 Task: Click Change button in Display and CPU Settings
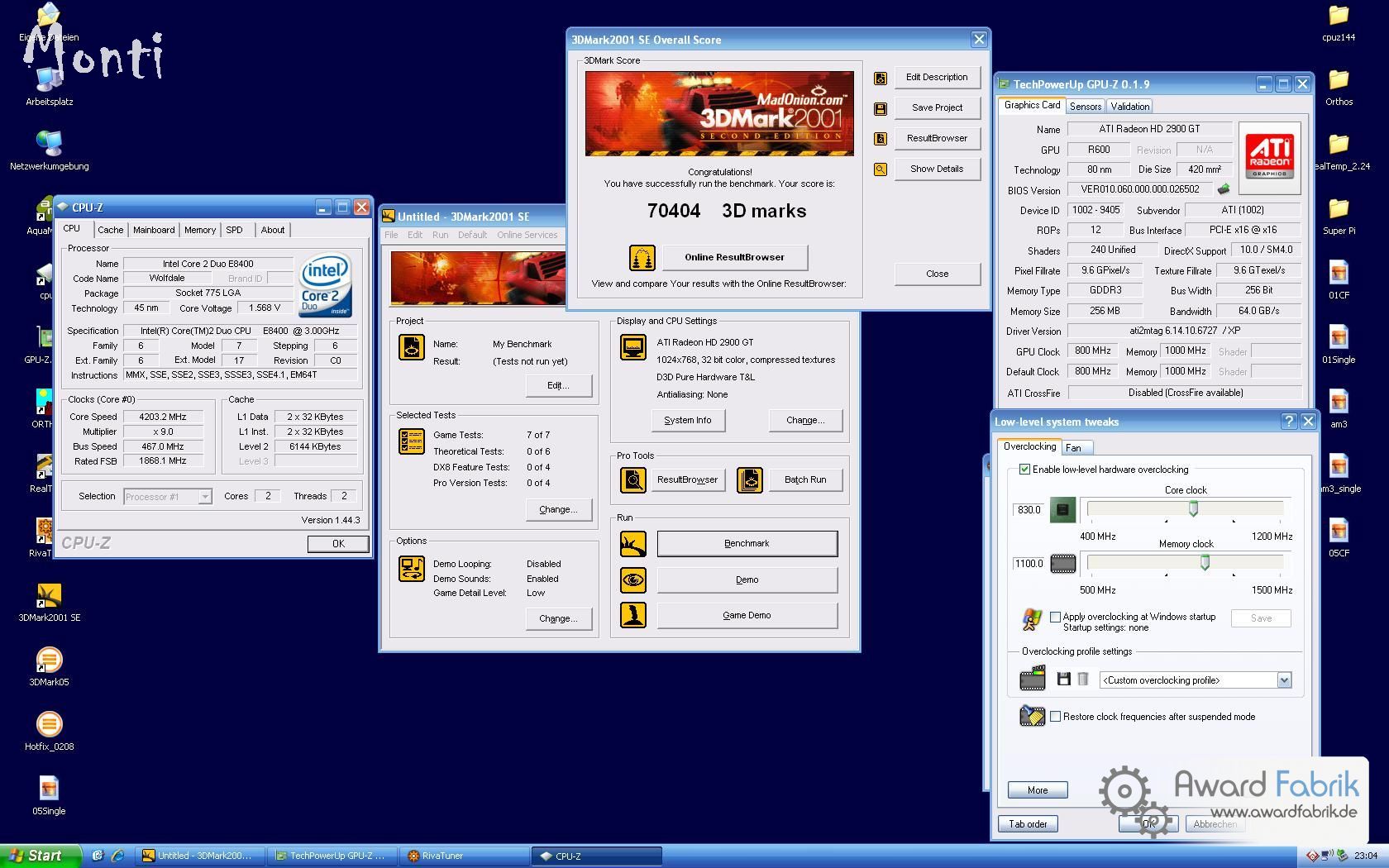805,421
